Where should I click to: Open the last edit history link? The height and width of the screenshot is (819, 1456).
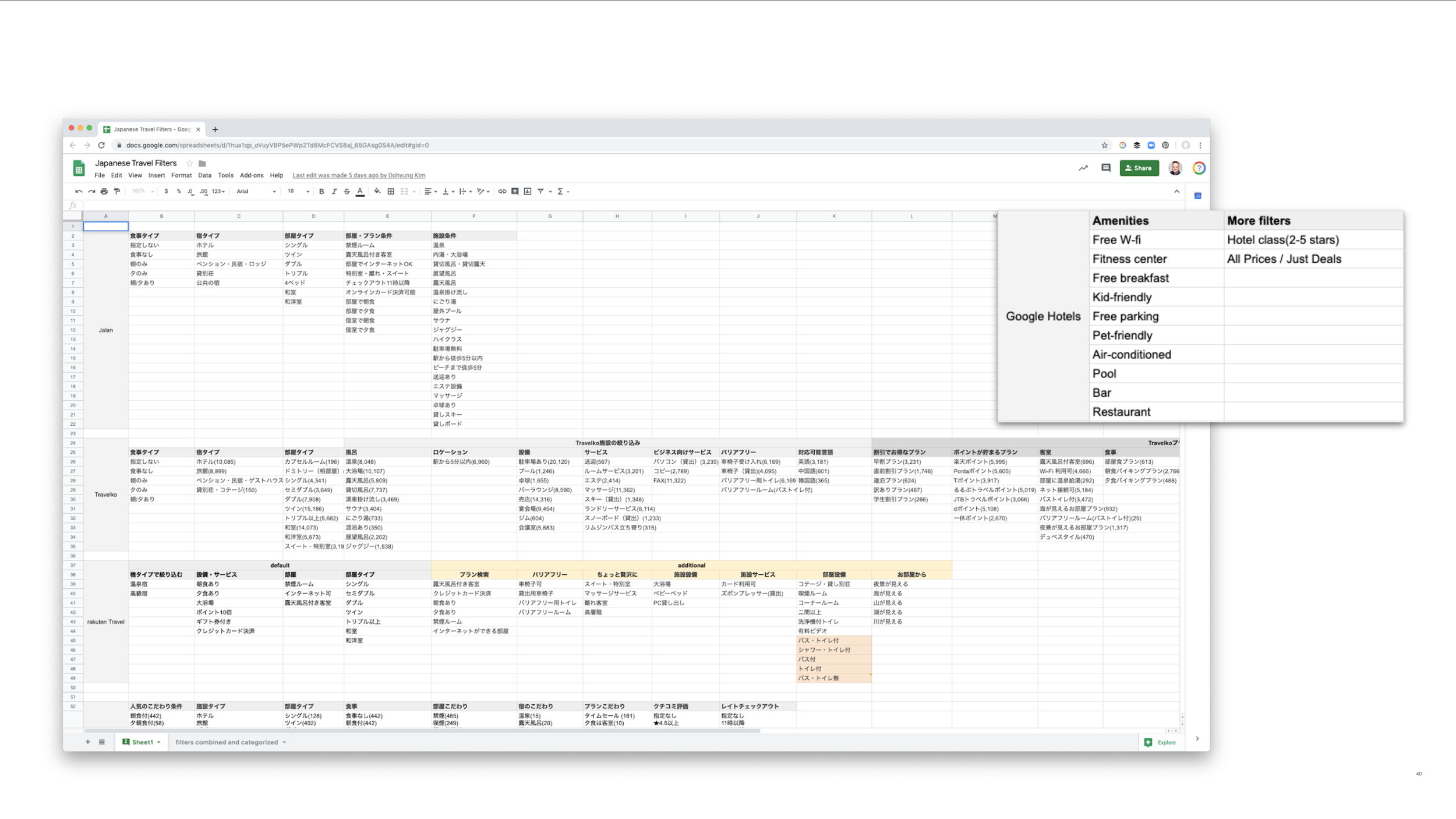pos(359,175)
